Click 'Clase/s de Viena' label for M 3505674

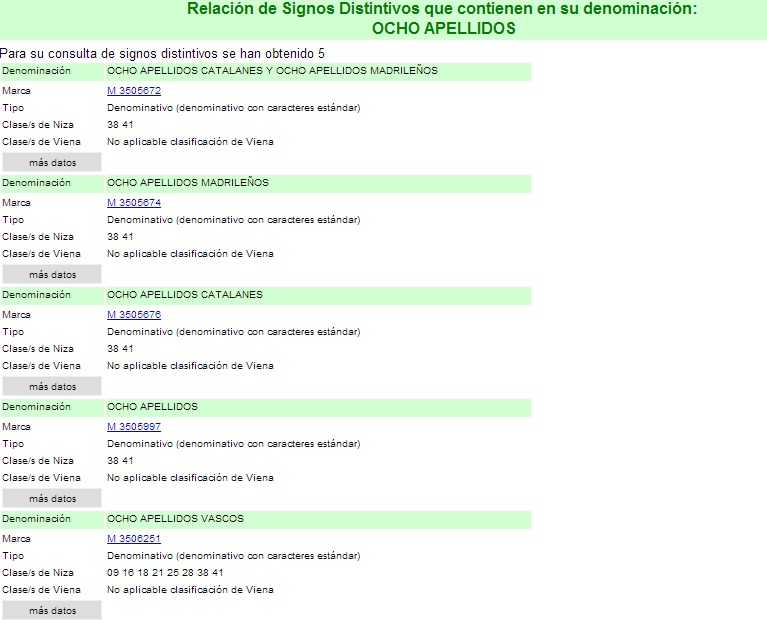click(41, 254)
